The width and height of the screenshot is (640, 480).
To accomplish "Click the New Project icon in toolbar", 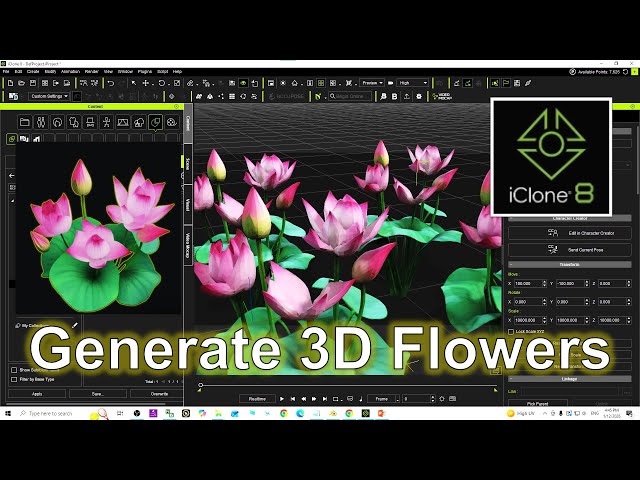I will tap(10, 83).
